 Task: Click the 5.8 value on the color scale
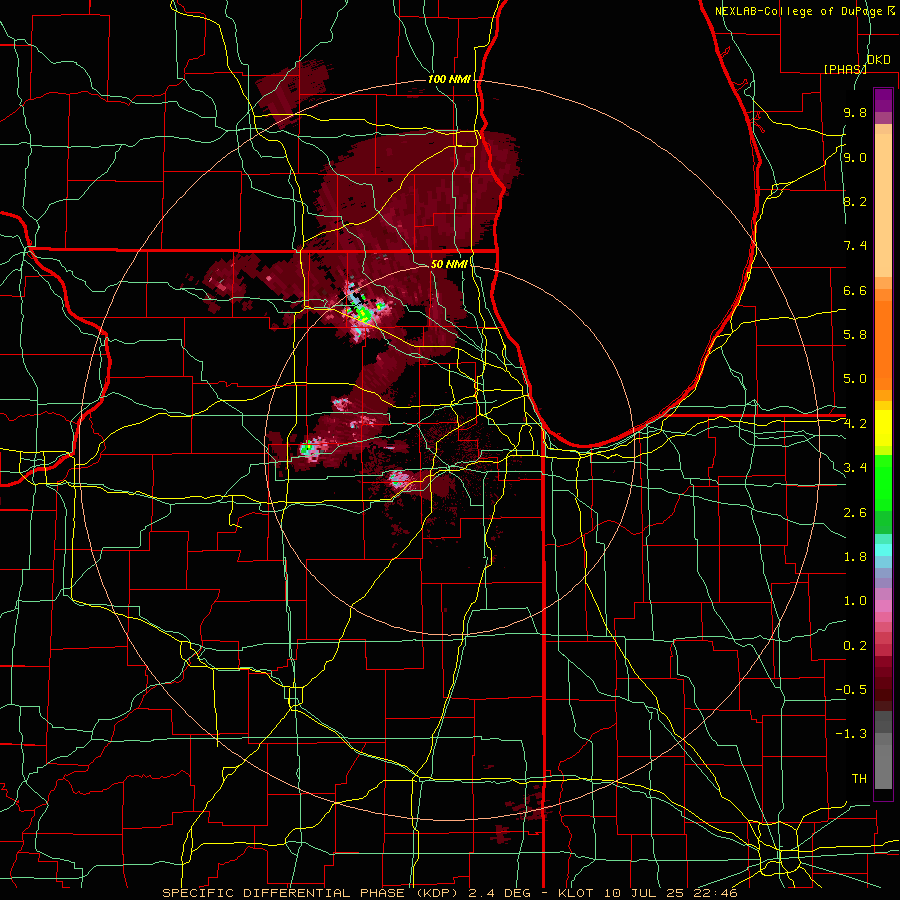coord(855,335)
